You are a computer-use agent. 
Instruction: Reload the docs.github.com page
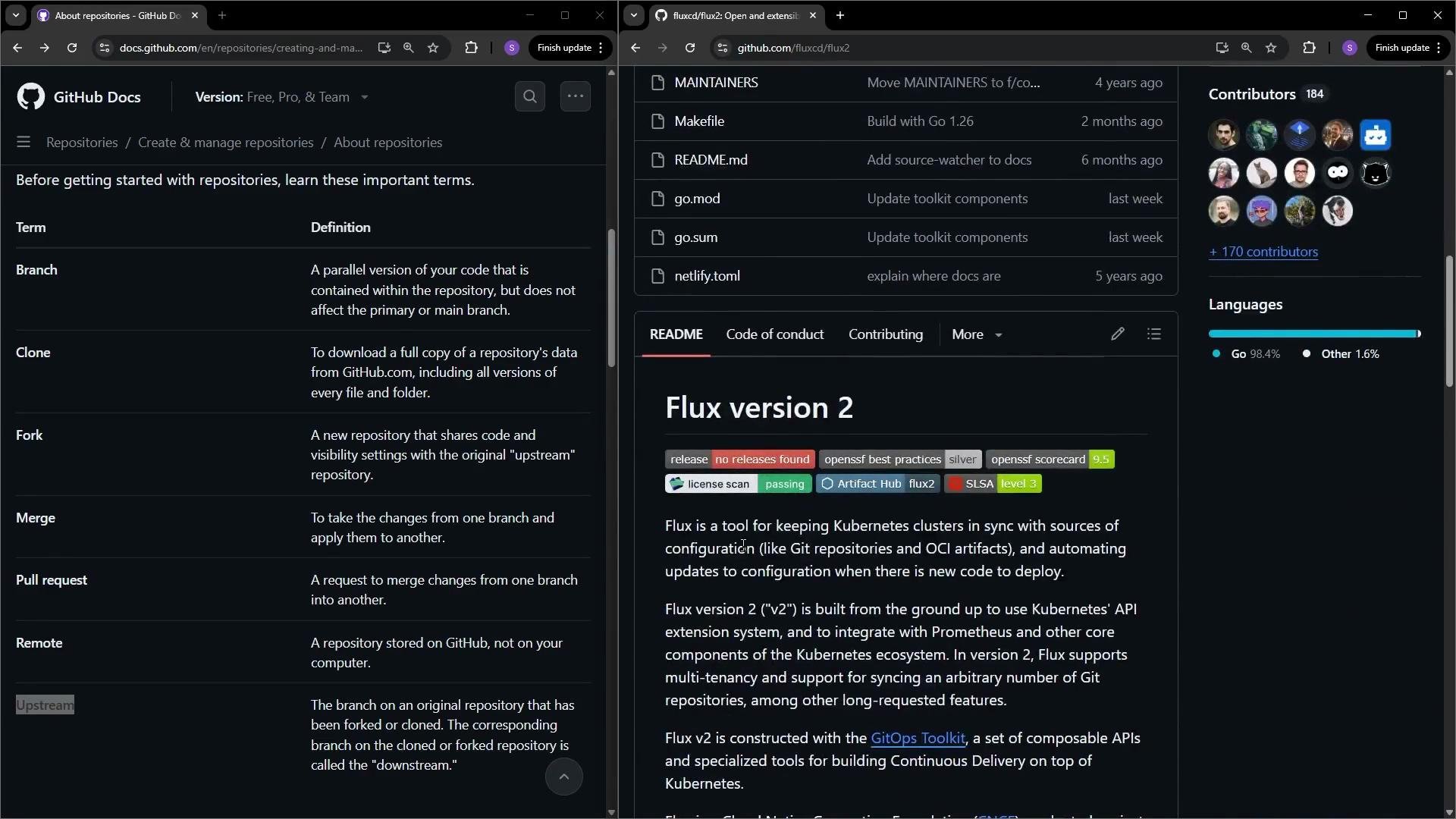point(72,48)
